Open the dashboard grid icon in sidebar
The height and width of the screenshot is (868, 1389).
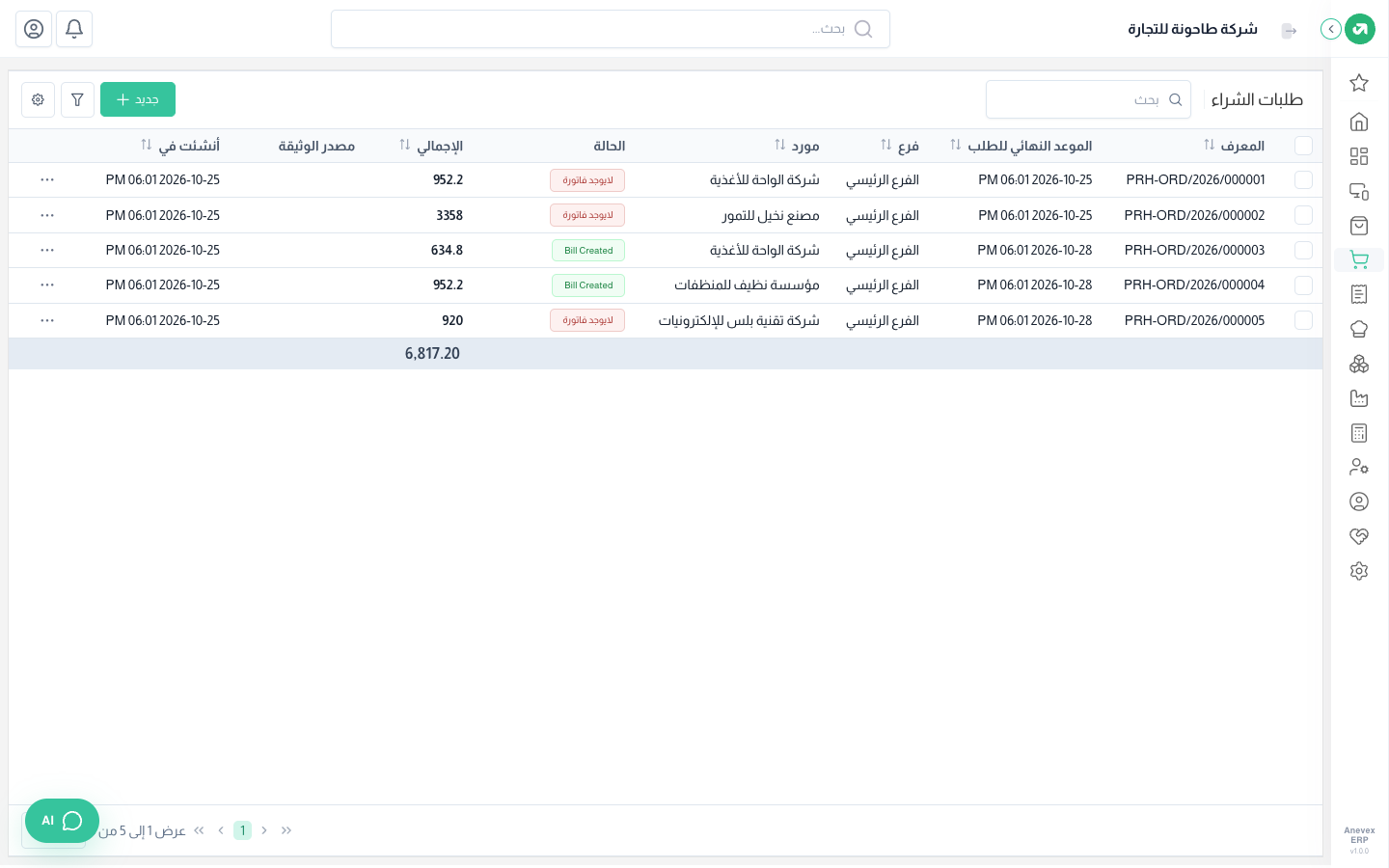pyautogui.click(x=1359, y=156)
